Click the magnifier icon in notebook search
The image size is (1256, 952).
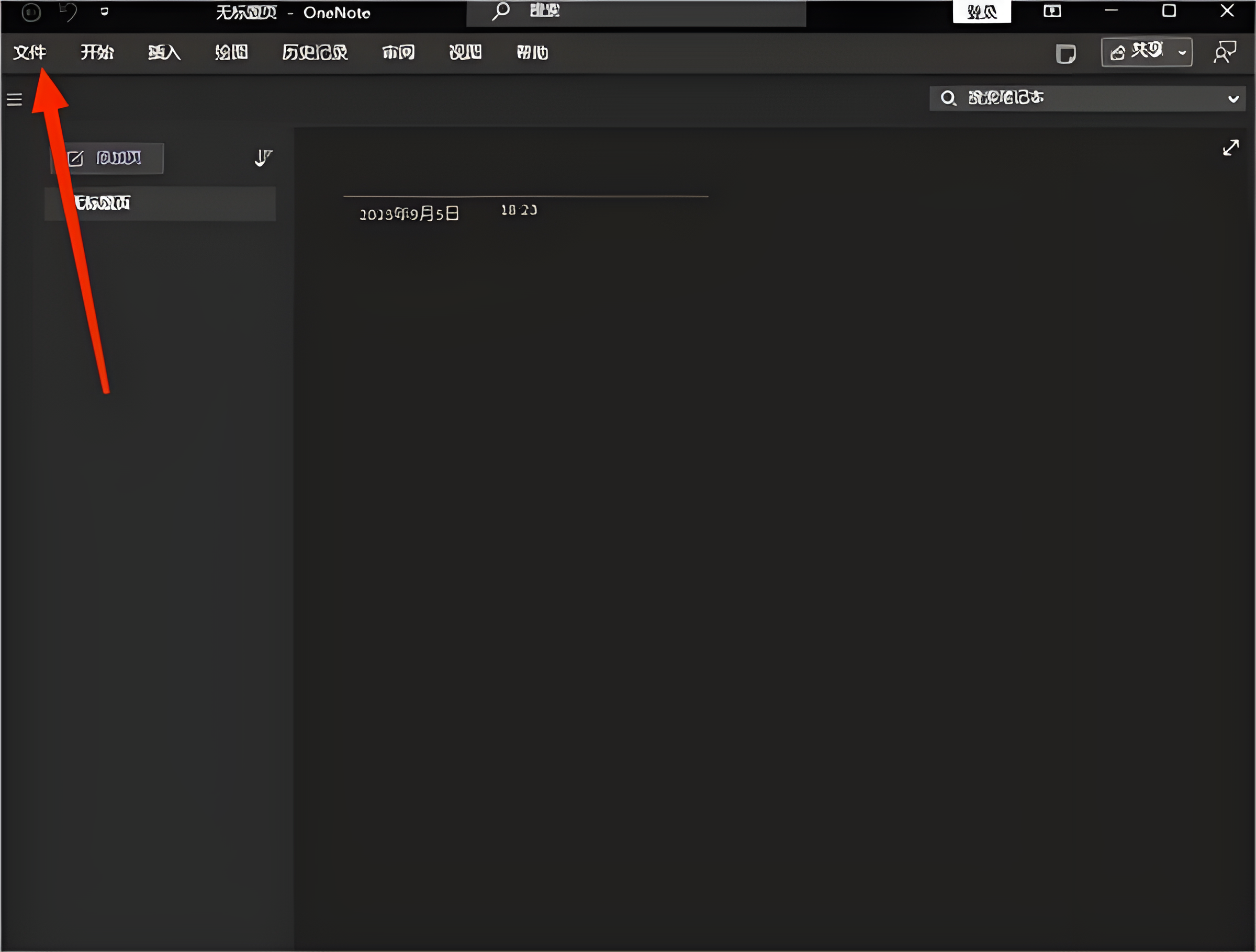[x=948, y=98]
